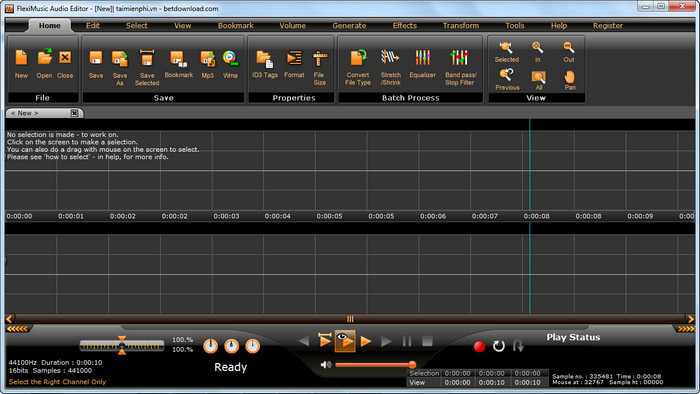Viewport: 700px width, 394px height.
Task: Click the Stop button
Action: (427, 342)
